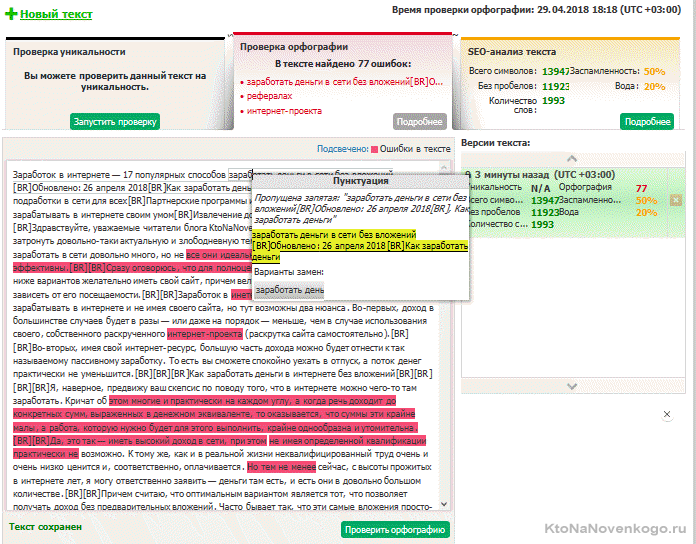Click highlighted phrase Но тем не менее
The height and width of the screenshot is (544, 696).
click(281, 467)
